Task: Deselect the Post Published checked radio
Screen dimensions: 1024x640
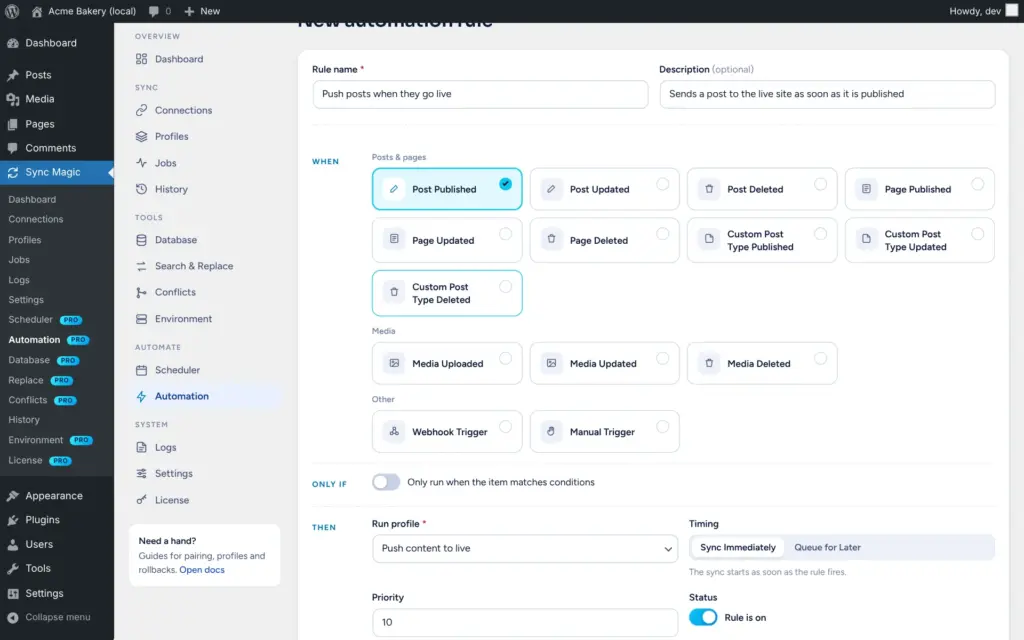Action: pos(505,184)
